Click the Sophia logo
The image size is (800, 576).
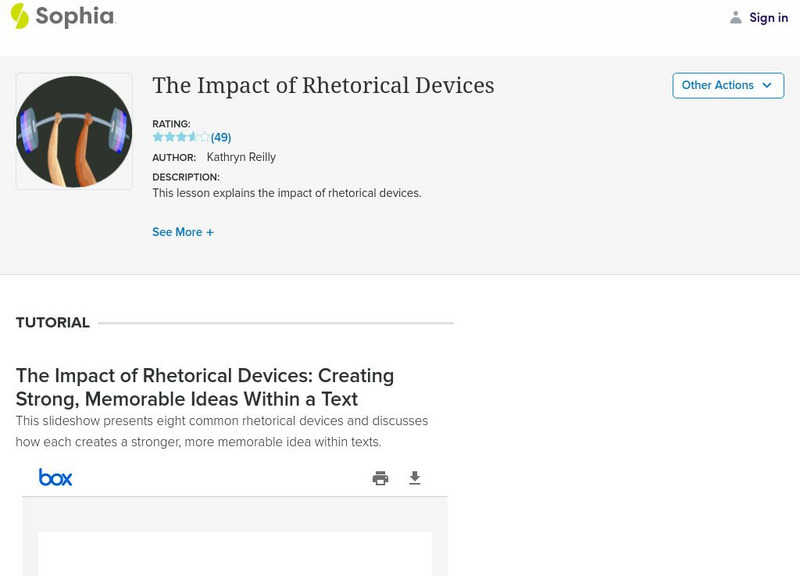[62, 16]
